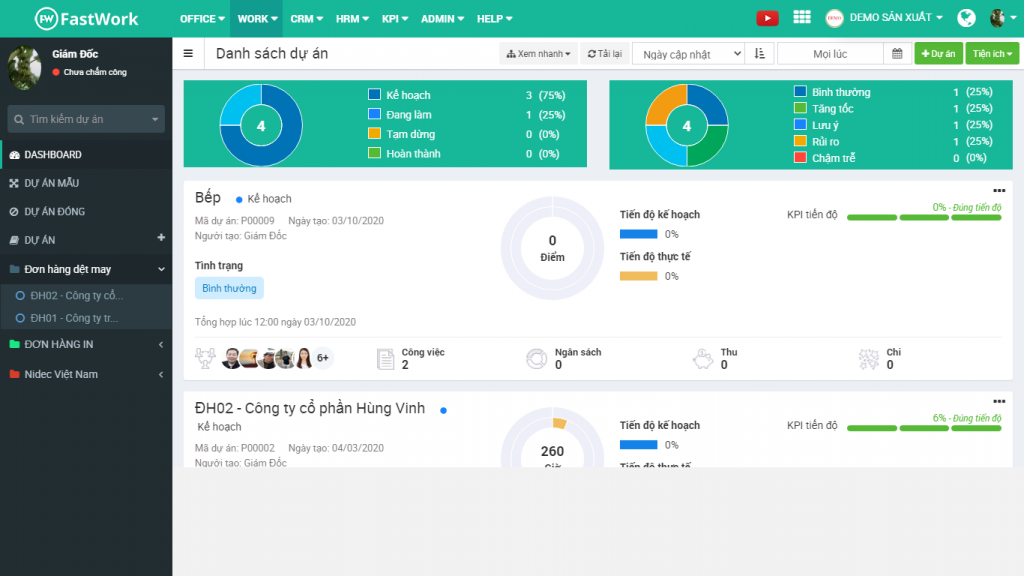Screen dimensions: 1024x576
Task: Click the project members trophy icon
Action: tap(205, 358)
